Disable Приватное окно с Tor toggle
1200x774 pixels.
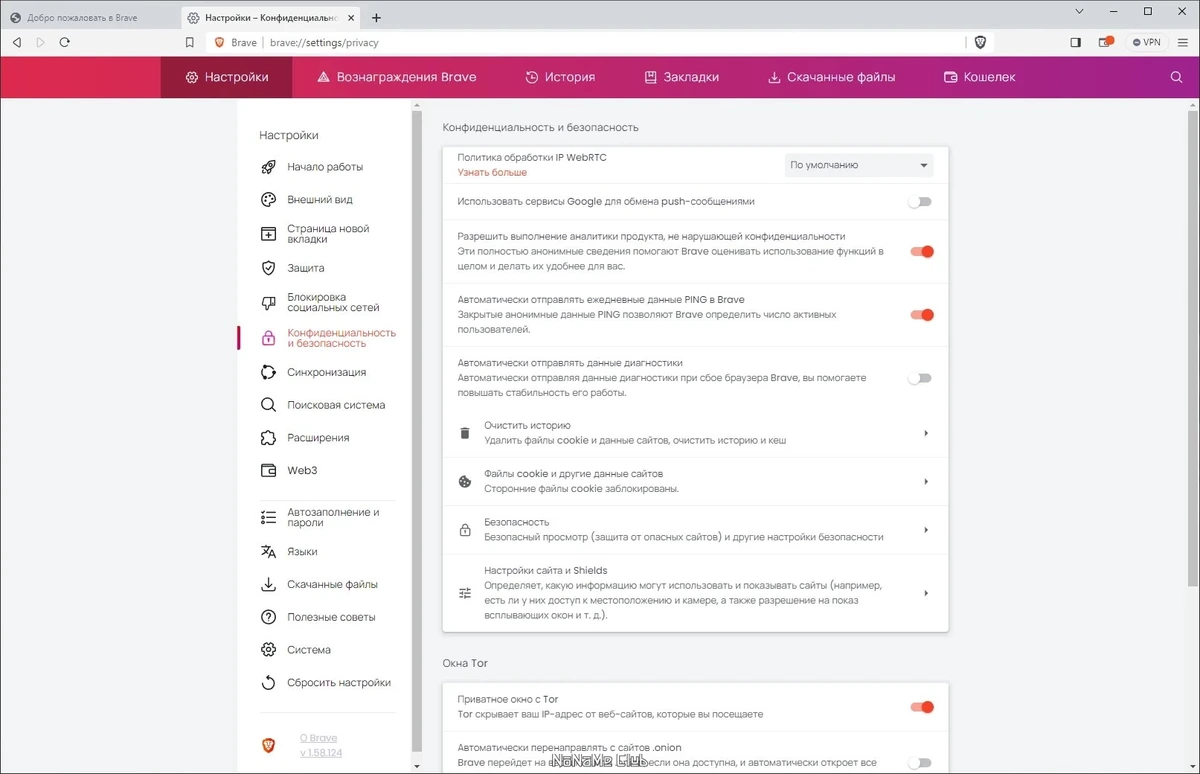click(x=921, y=707)
